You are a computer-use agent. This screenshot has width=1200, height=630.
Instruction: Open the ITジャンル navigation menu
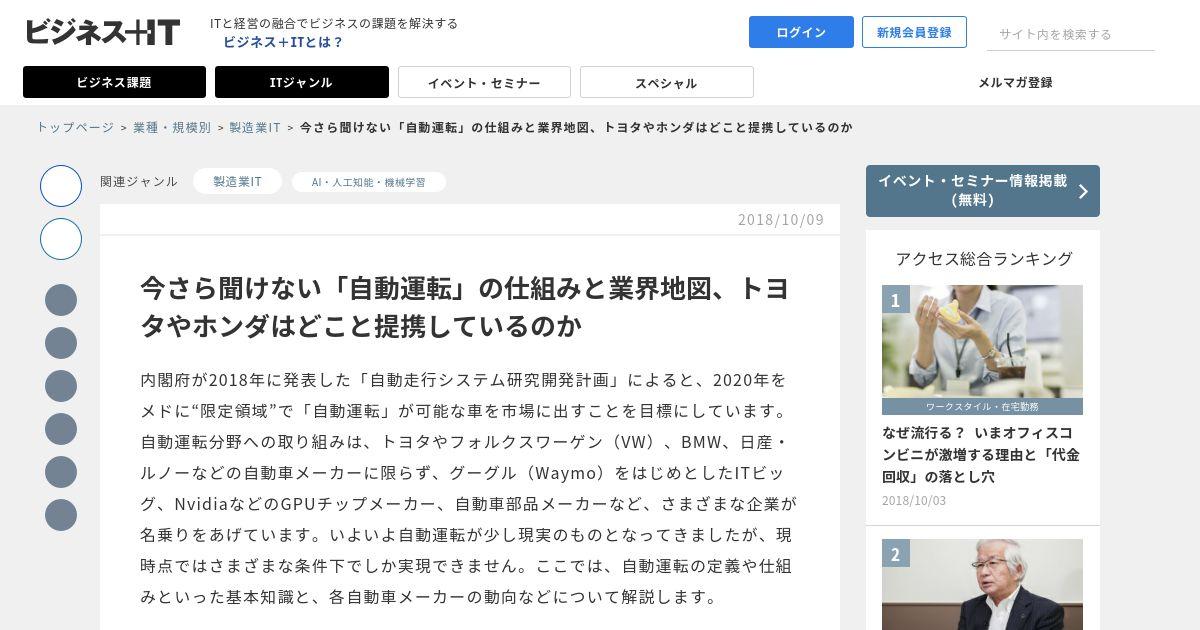[x=301, y=82]
